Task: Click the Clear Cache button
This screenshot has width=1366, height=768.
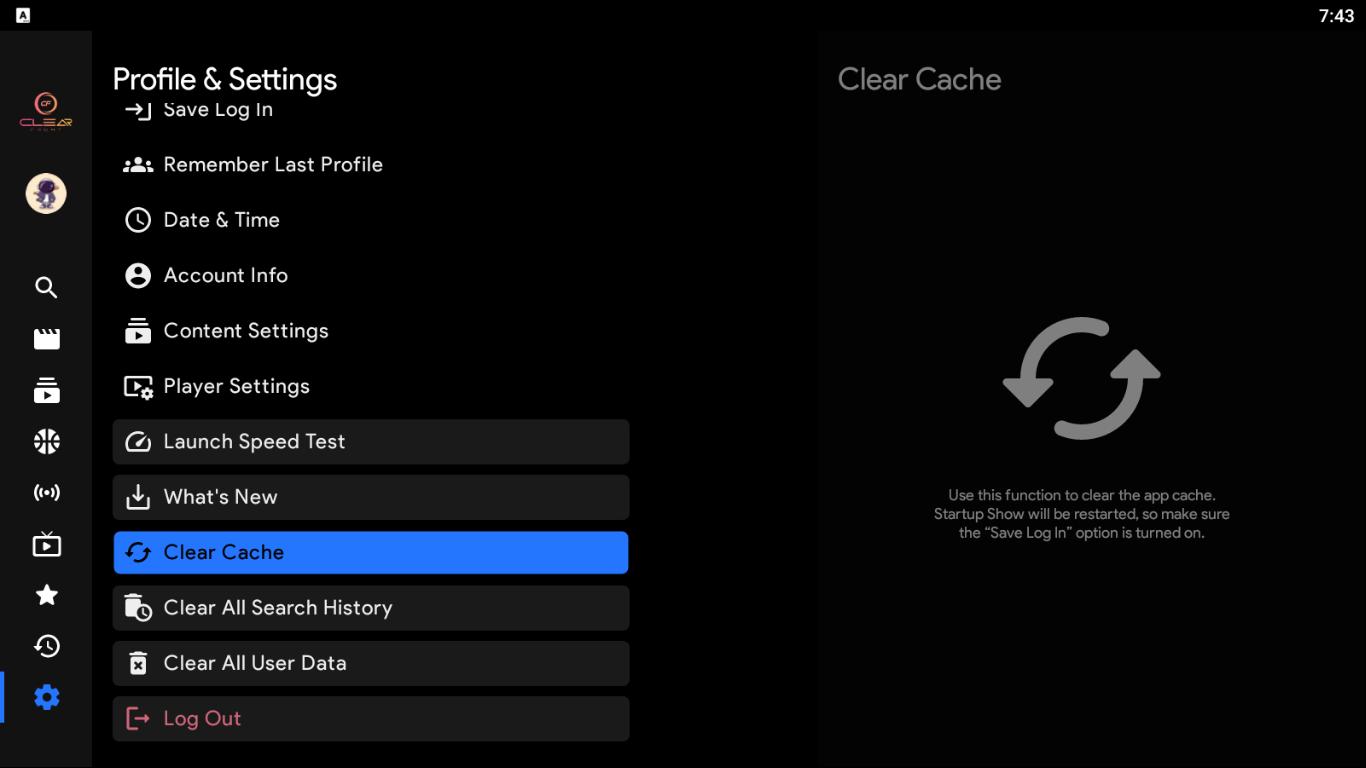Action: click(371, 553)
